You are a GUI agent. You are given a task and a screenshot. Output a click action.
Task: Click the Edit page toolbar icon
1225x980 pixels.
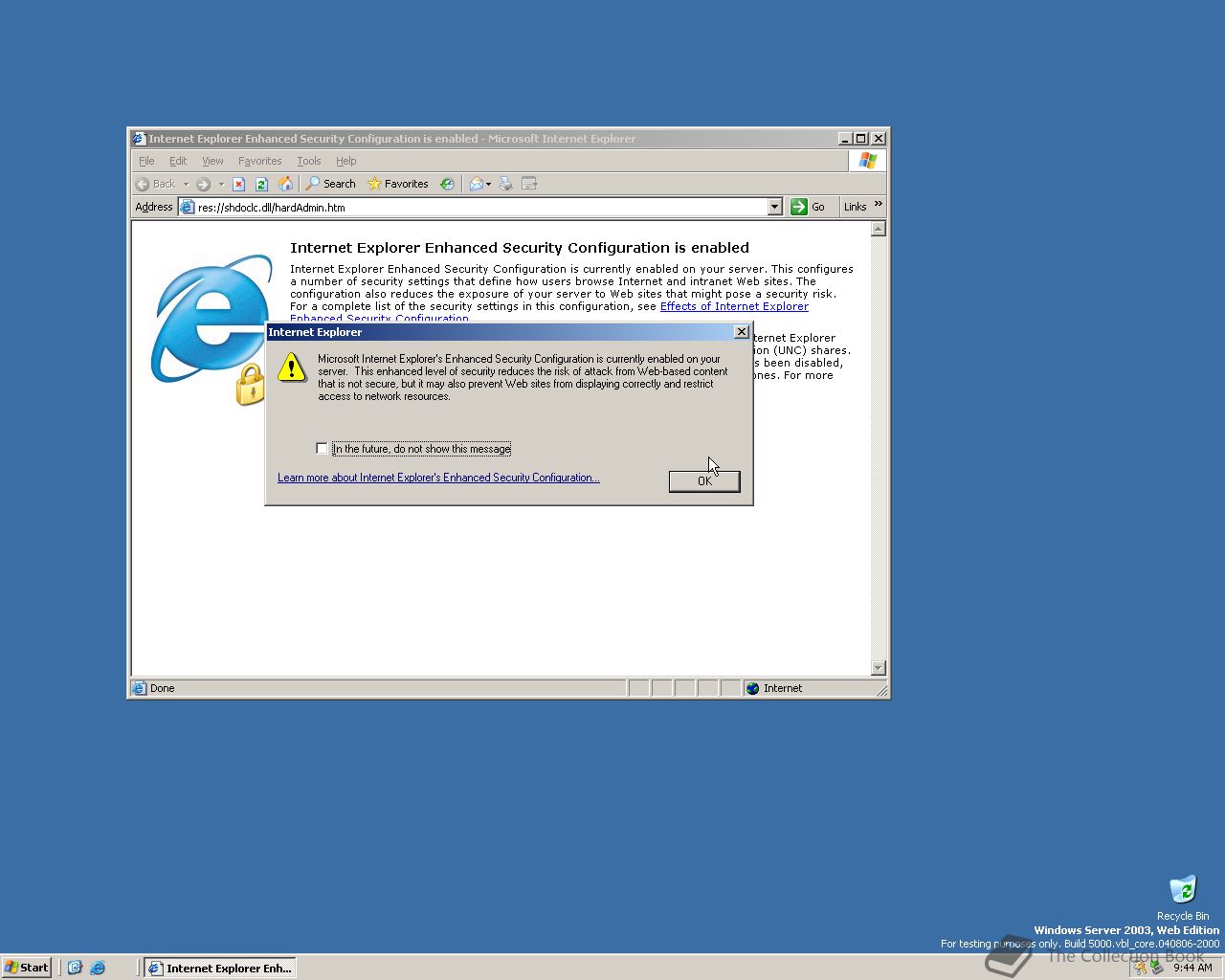tap(529, 184)
